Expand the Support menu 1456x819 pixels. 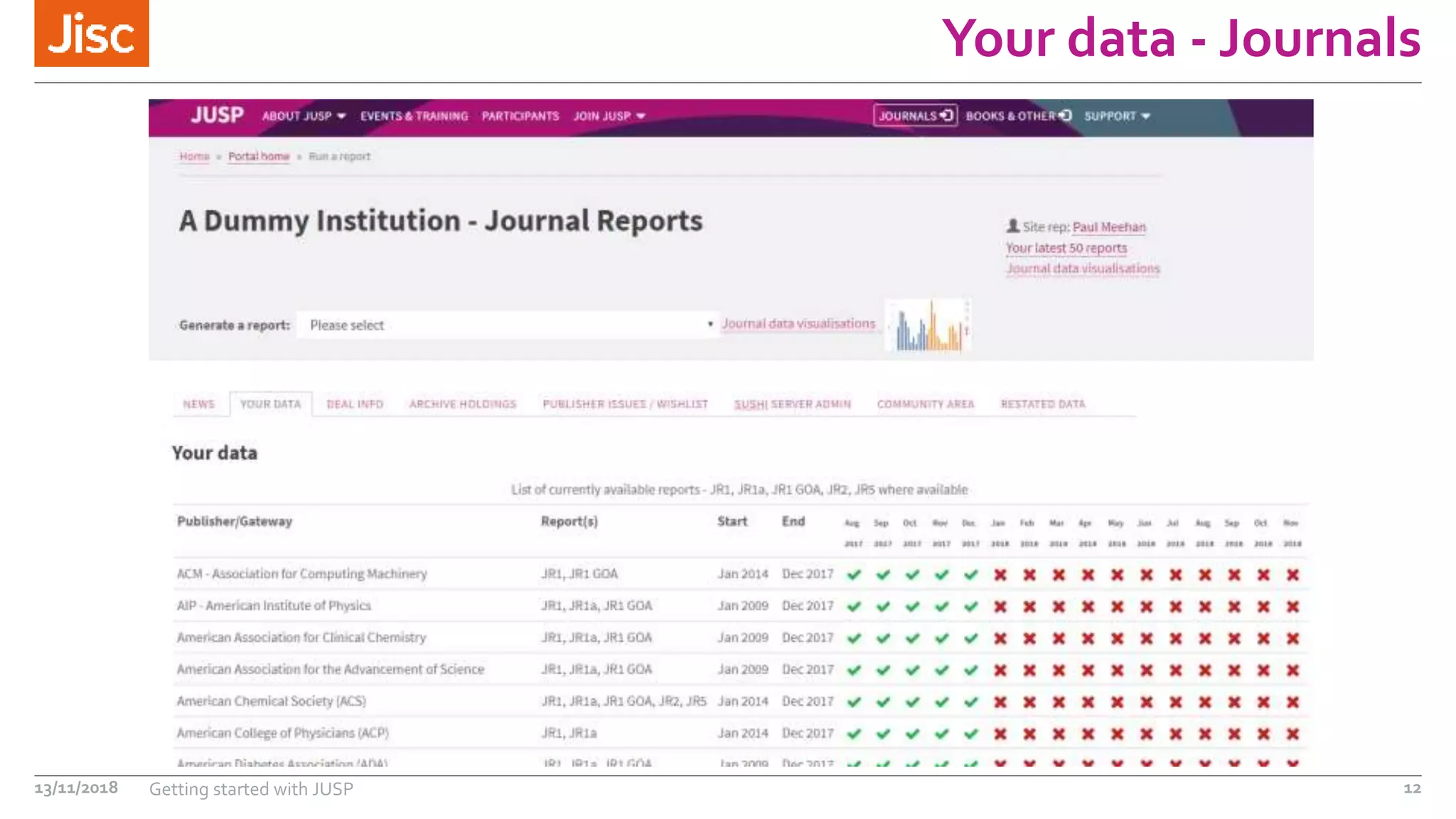tap(1117, 116)
